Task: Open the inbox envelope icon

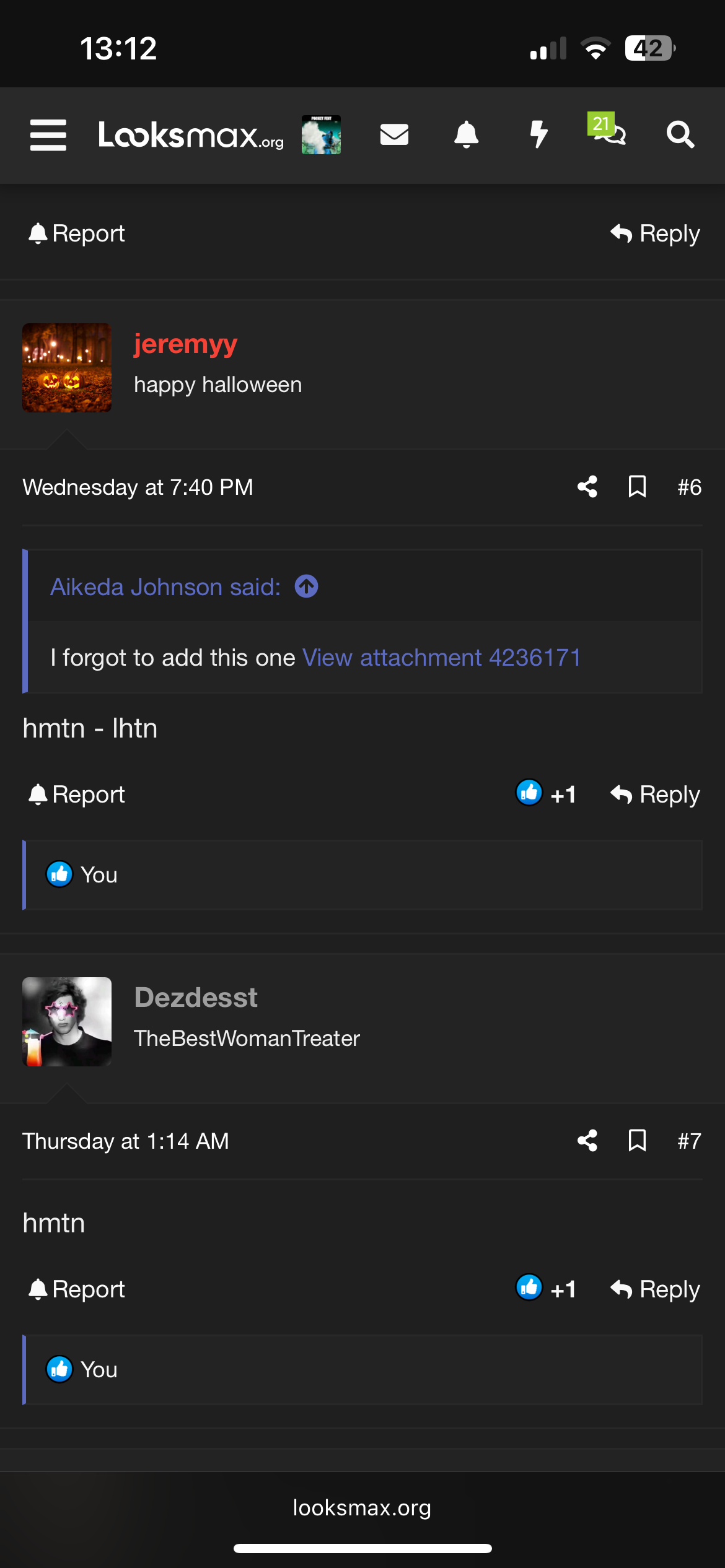Action: (394, 134)
